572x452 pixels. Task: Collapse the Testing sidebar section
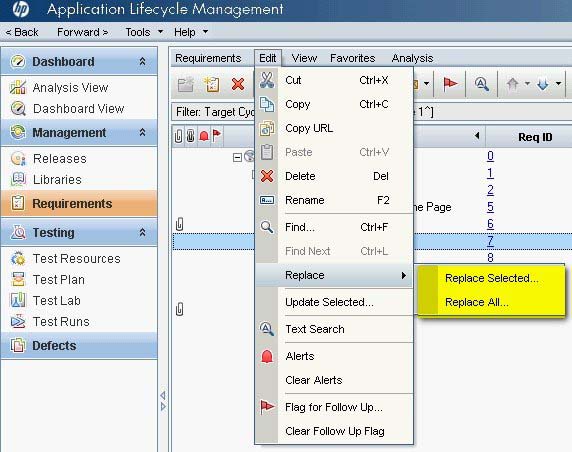pos(143,232)
